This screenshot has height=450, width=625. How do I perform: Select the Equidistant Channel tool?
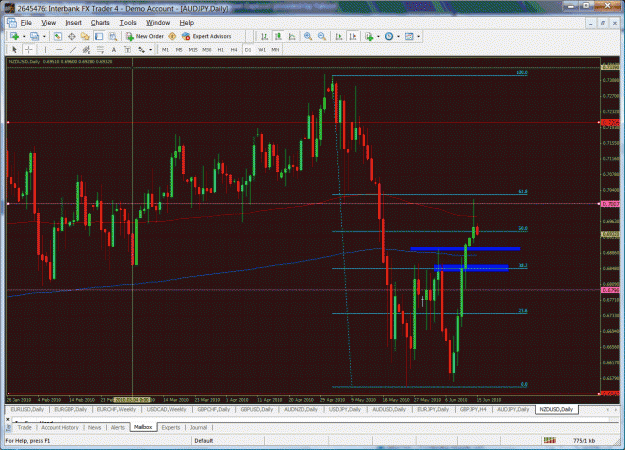86,50
